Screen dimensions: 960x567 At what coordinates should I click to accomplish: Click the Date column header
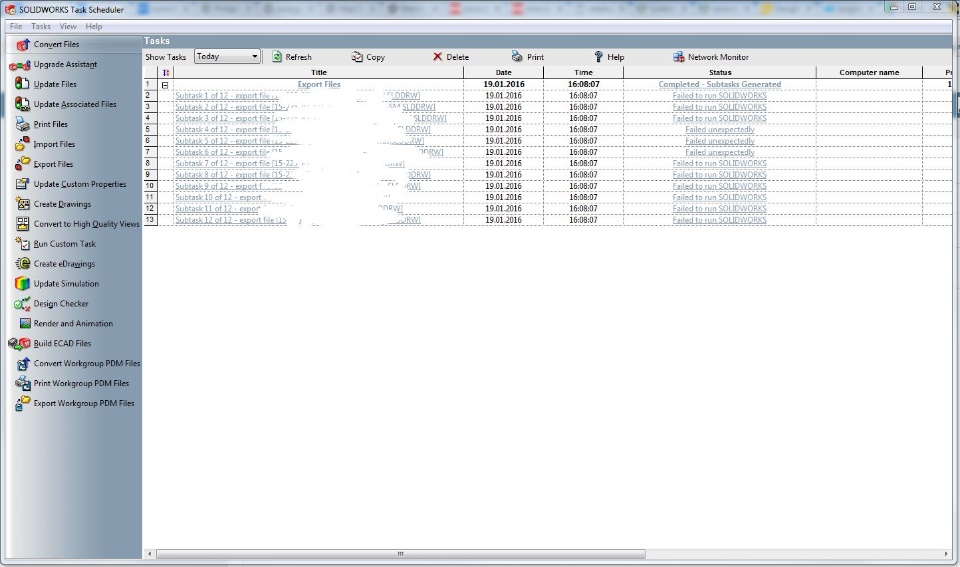pos(503,72)
